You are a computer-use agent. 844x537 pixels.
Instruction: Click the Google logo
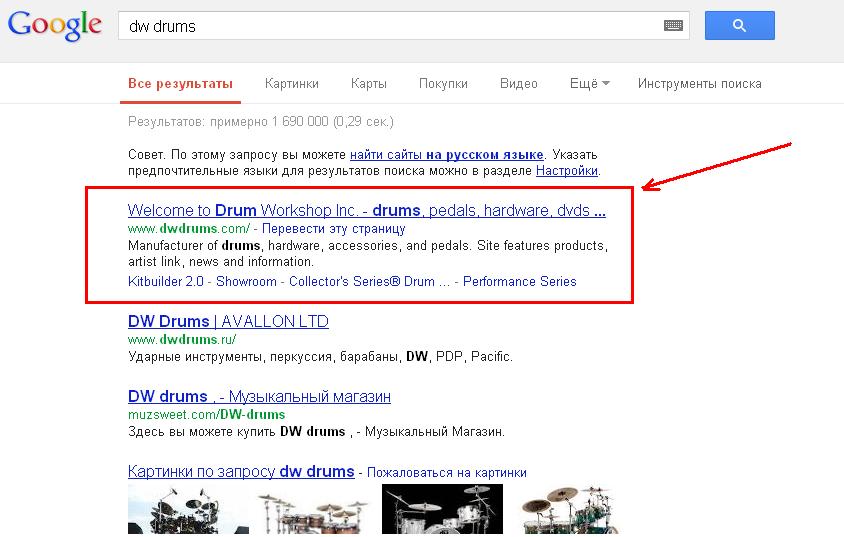[x=54, y=25]
